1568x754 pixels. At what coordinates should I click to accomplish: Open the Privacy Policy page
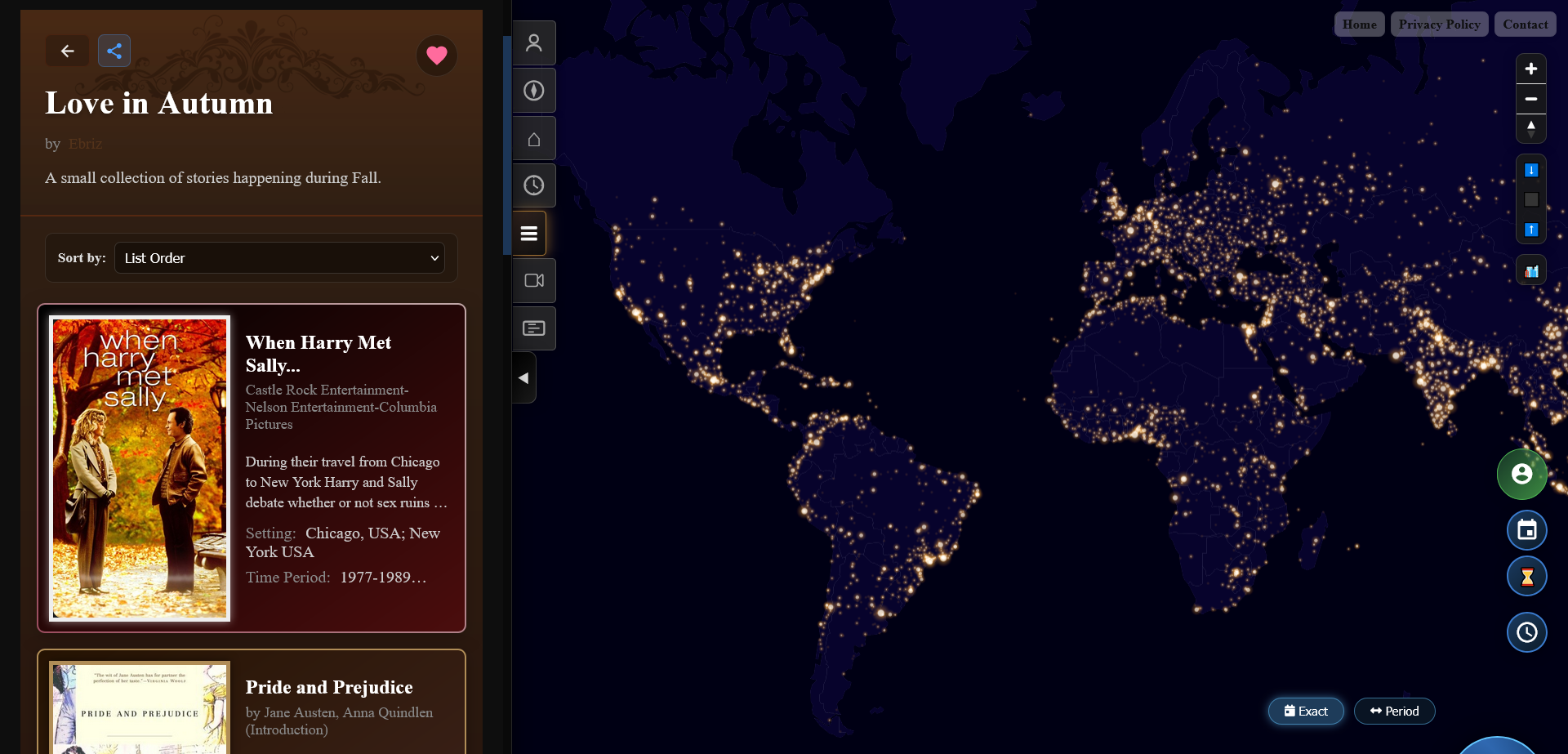click(x=1440, y=25)
